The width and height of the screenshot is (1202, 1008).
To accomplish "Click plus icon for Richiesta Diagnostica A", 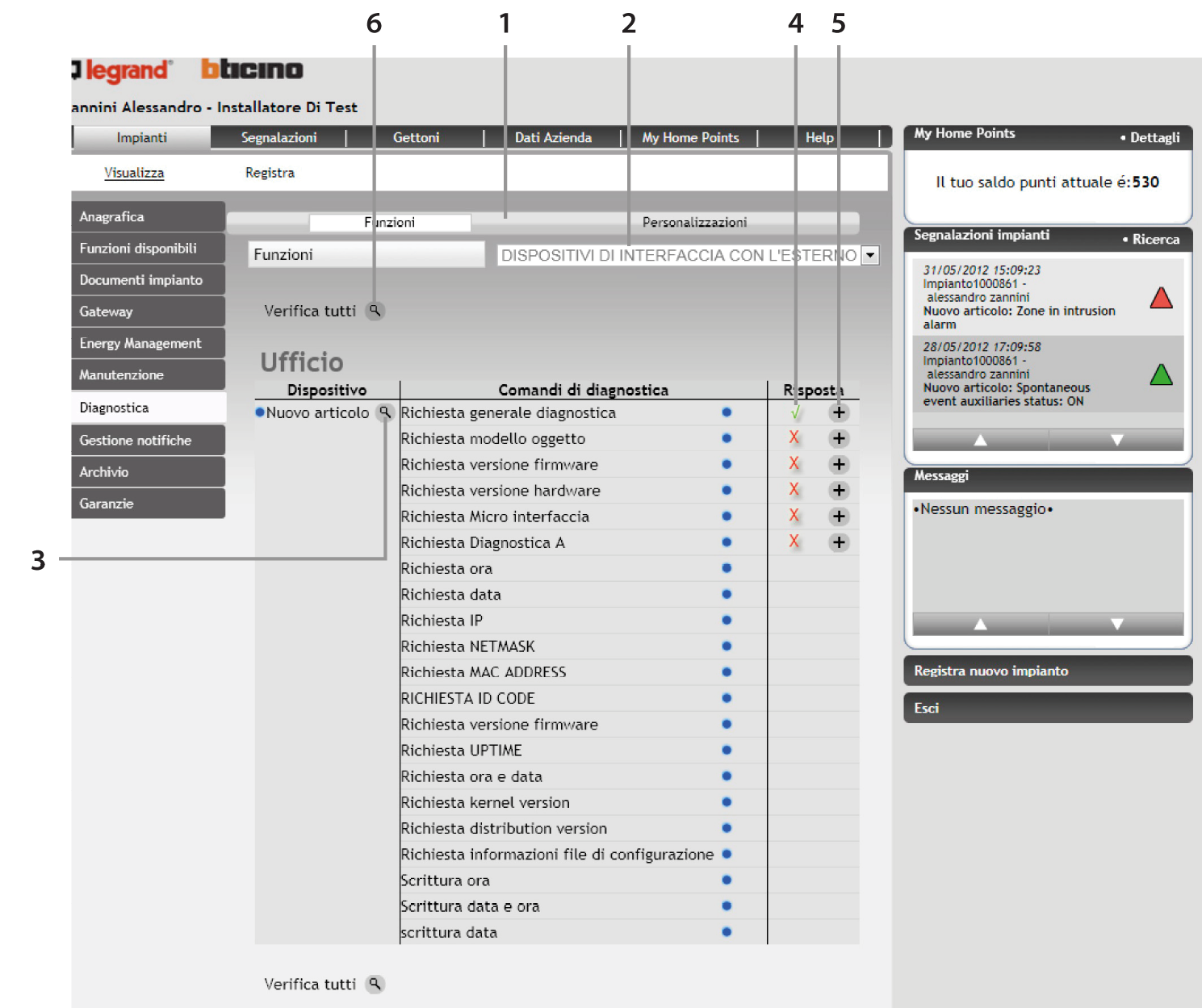I will tap(839, 542).
